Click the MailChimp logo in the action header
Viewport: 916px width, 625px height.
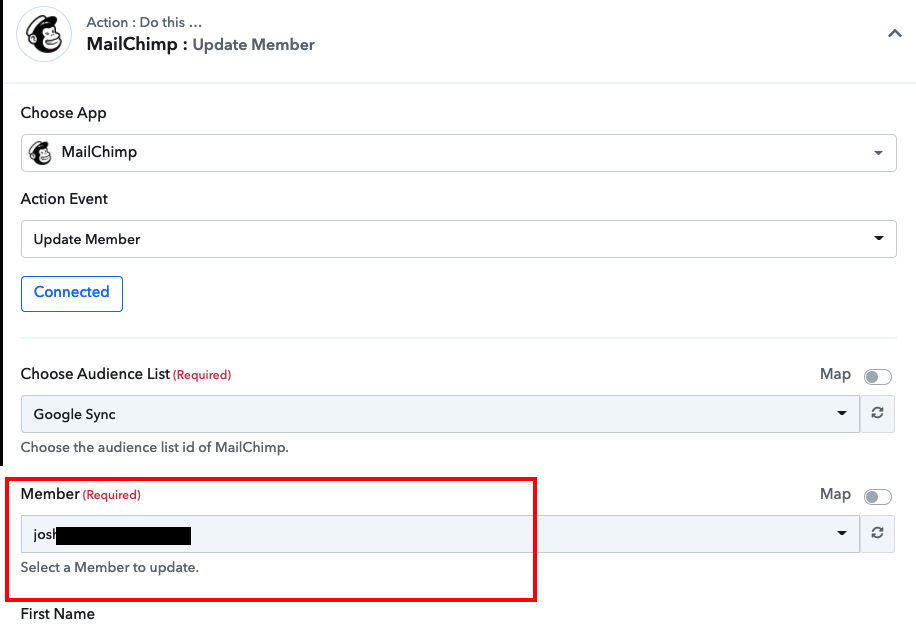pyautogui.click(x=44, y=34)
